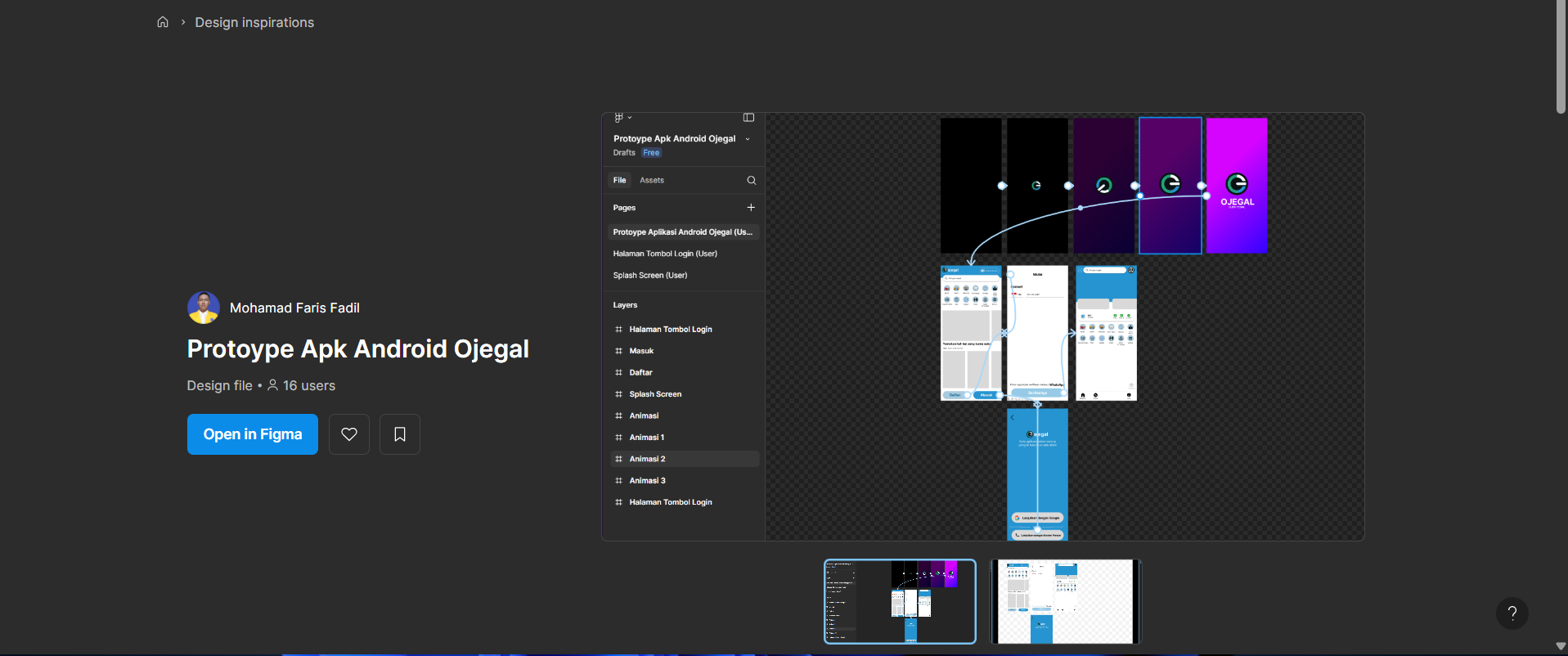1568x656 pixels.
Task: Open the Splash Screen (User) page
Action: (650, 276)
